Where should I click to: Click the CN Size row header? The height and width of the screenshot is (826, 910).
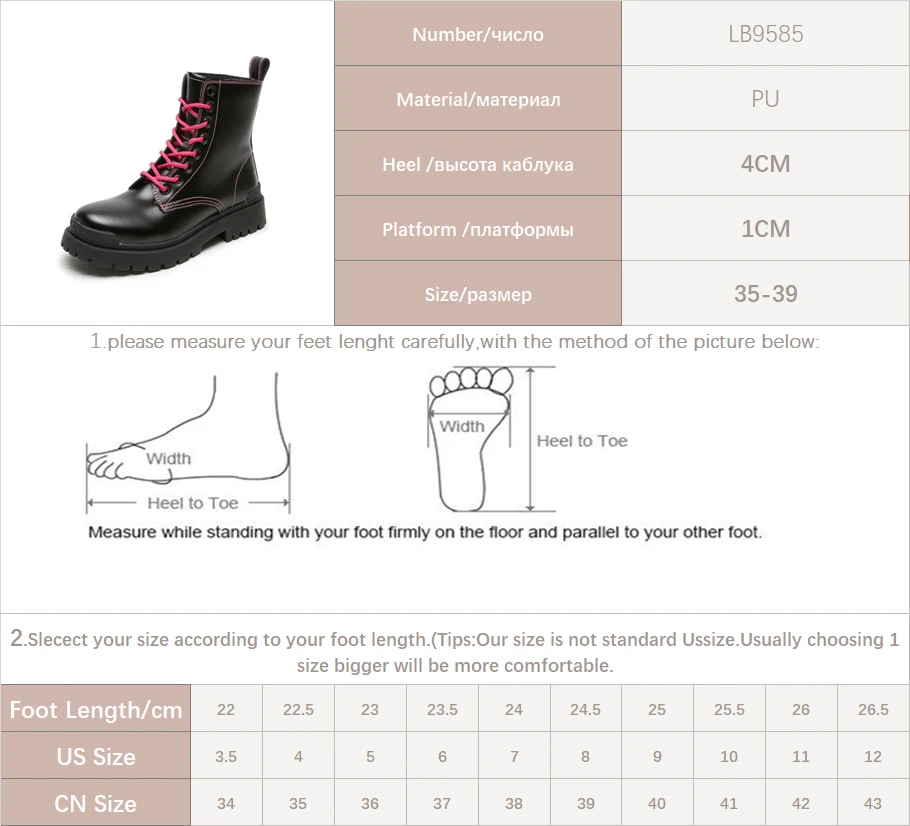[96, 803]
